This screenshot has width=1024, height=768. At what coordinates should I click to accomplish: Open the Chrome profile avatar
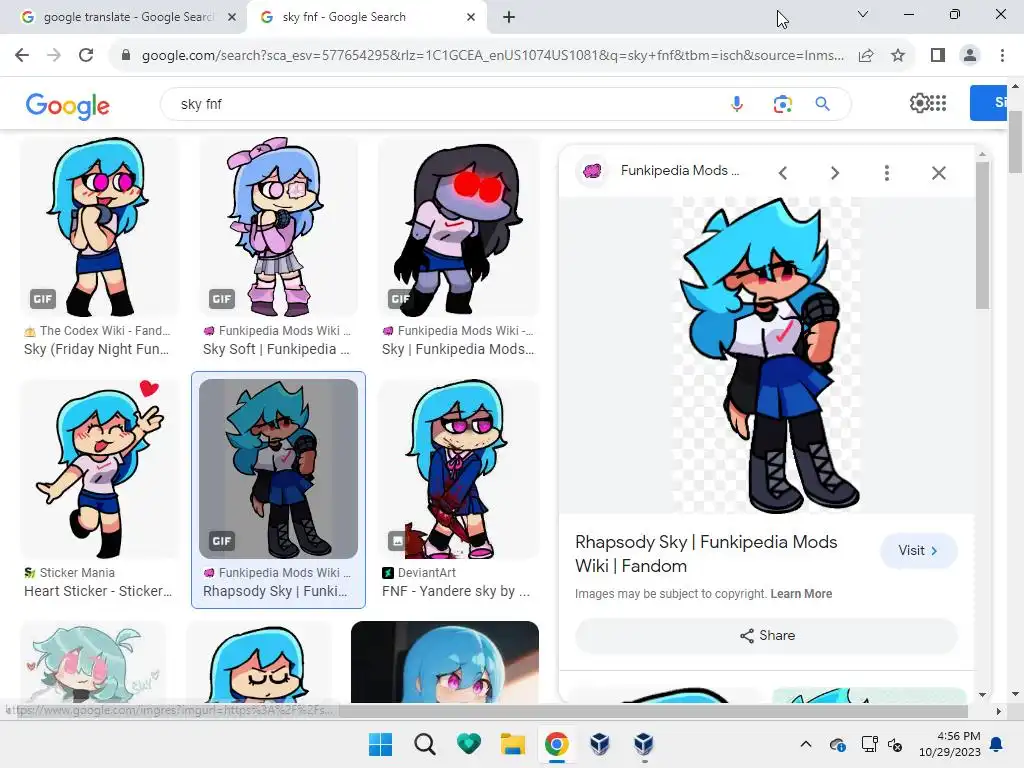[x=970, y=56]
